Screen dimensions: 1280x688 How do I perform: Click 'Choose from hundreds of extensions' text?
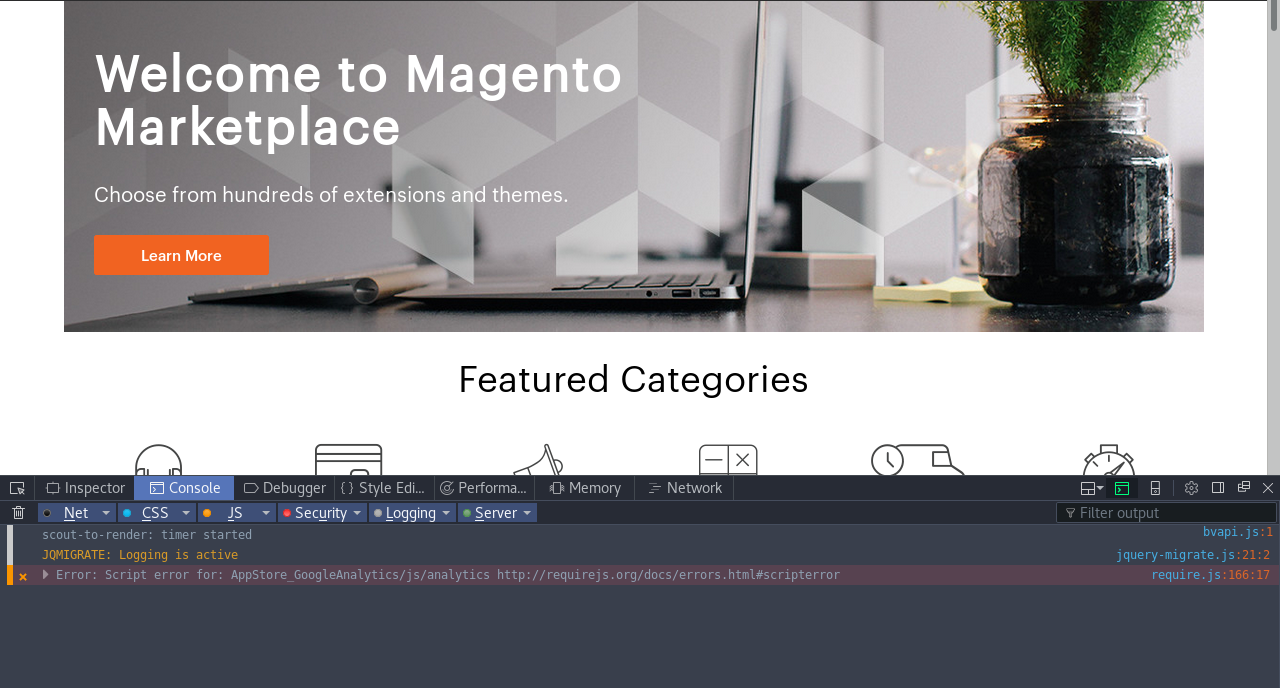click(331, 195)
